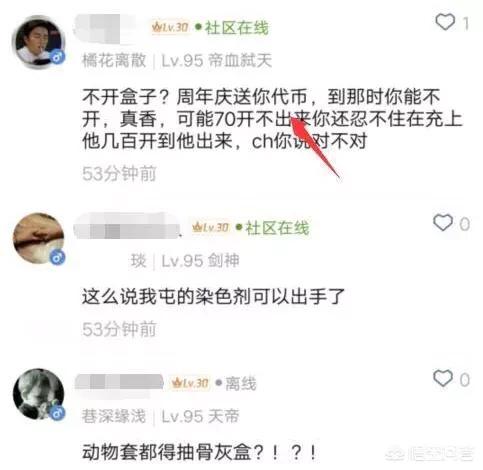
Task: Tap third commenter's 离线 status
Action: click(236, 383)
